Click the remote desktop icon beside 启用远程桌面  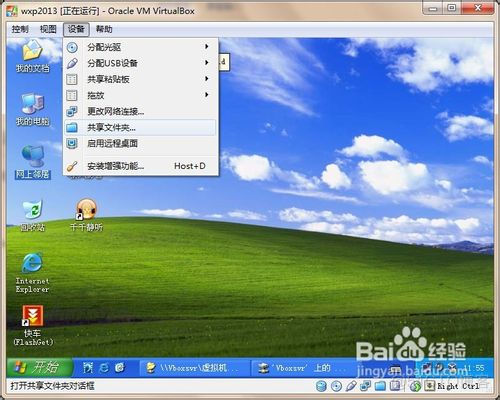72,143
